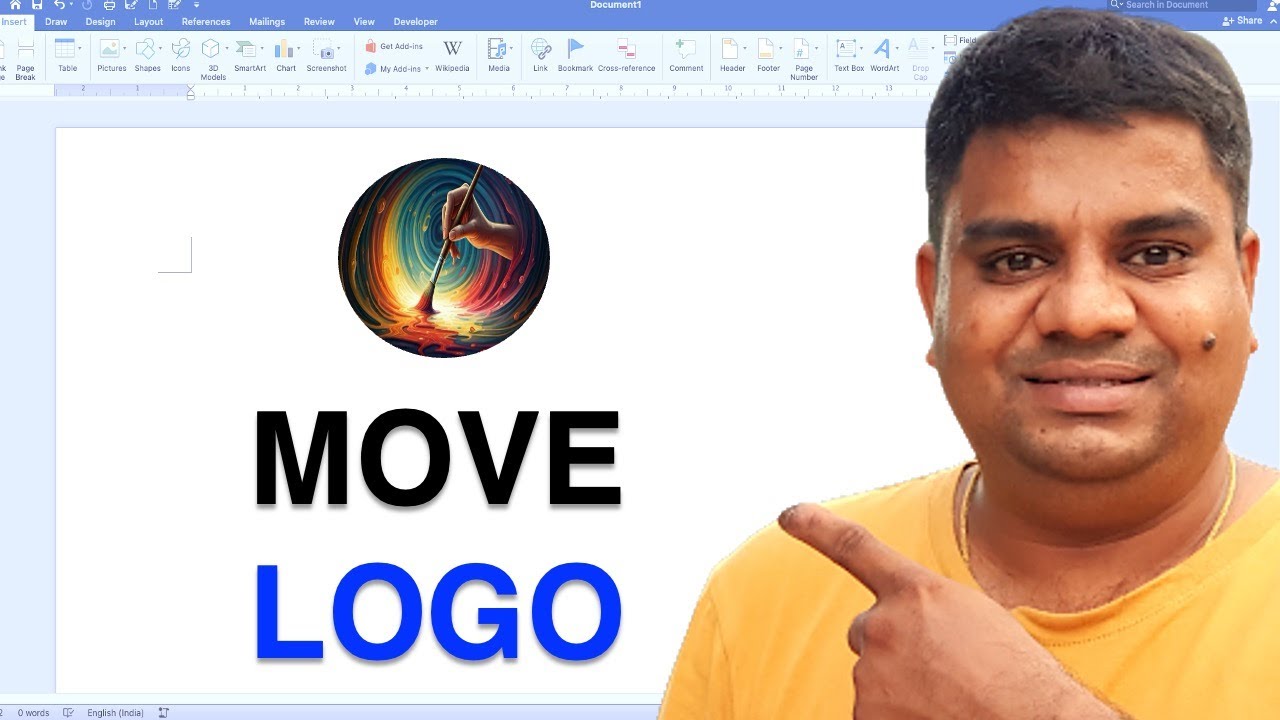Viewport: 1280px width, 720px height.
Task: Save the document with the floppy icon
Action: click(x=37, y=5)
